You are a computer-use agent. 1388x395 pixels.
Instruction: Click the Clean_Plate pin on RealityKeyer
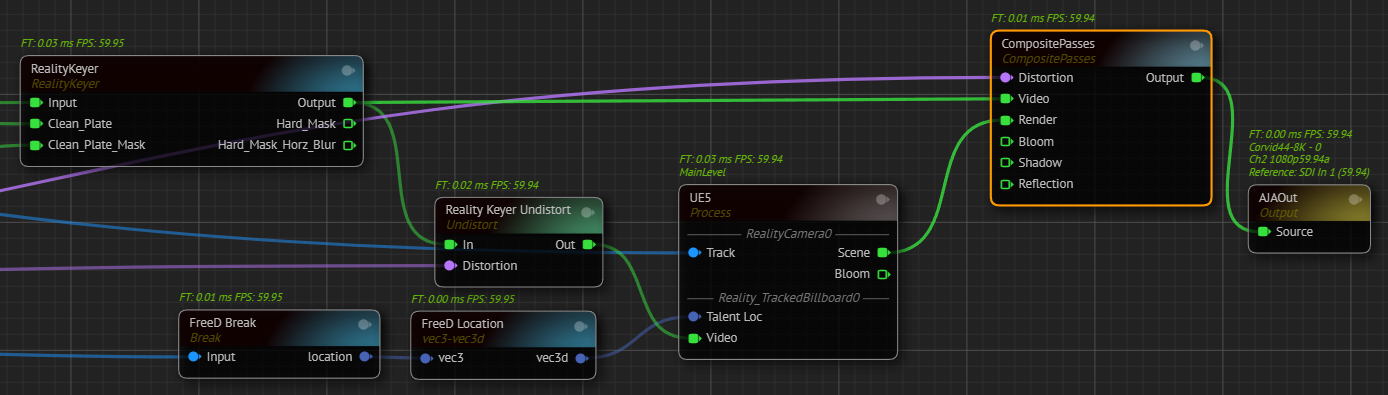pos(36,124)
